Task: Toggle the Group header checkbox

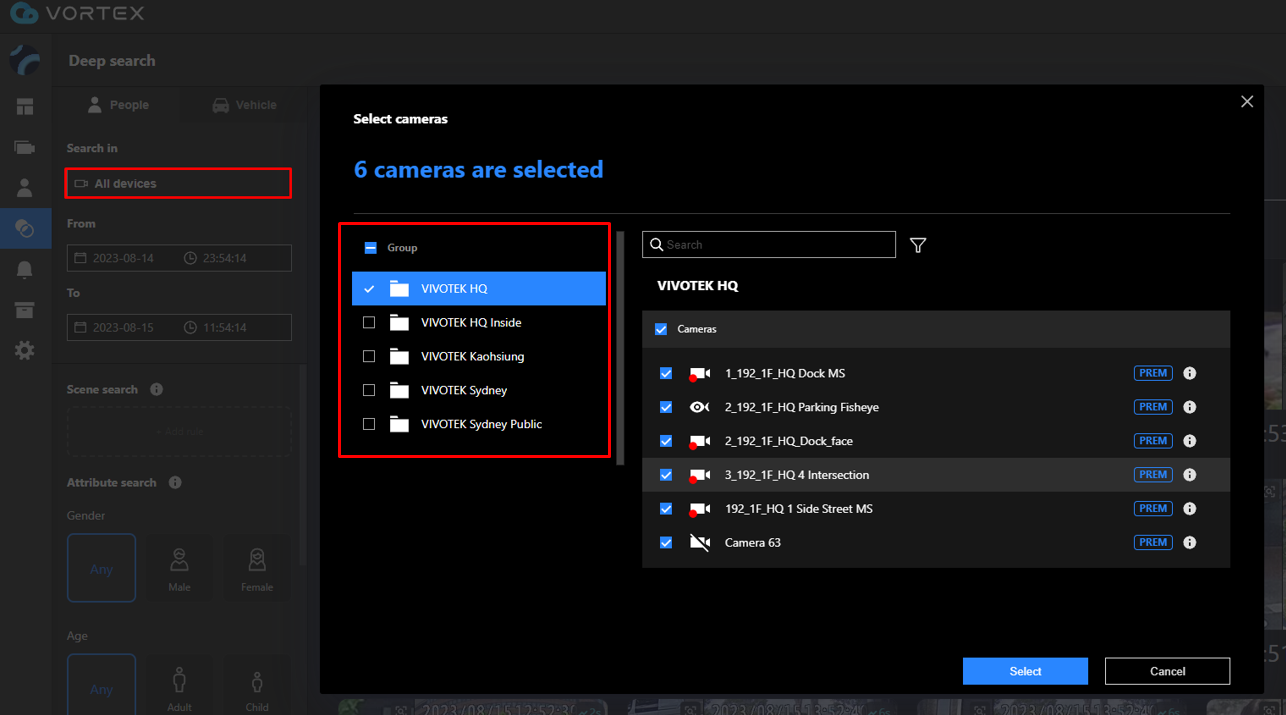Action: (x=370, y=248)
